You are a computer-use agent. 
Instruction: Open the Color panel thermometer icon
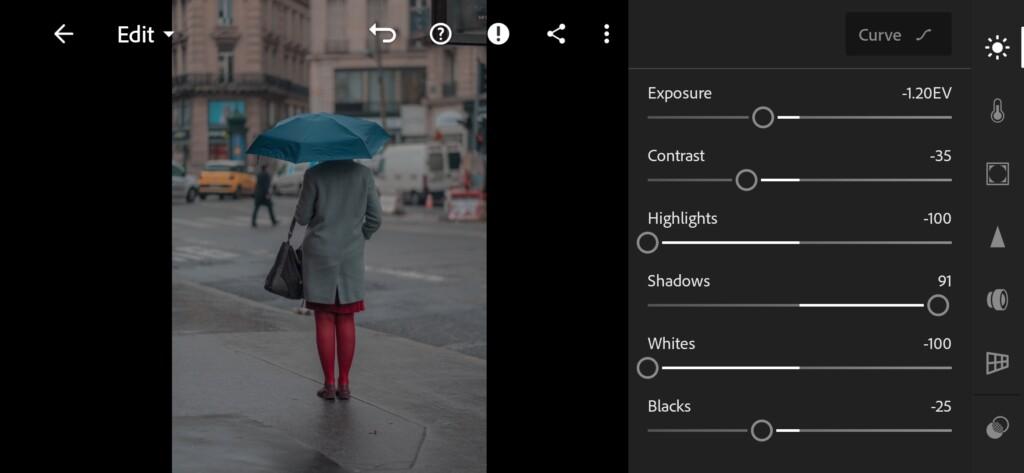pos(997,111)
